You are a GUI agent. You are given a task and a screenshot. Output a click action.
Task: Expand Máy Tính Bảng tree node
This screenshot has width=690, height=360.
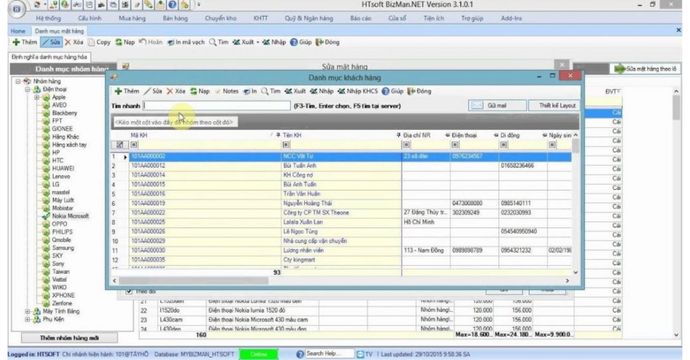(28, 312)
